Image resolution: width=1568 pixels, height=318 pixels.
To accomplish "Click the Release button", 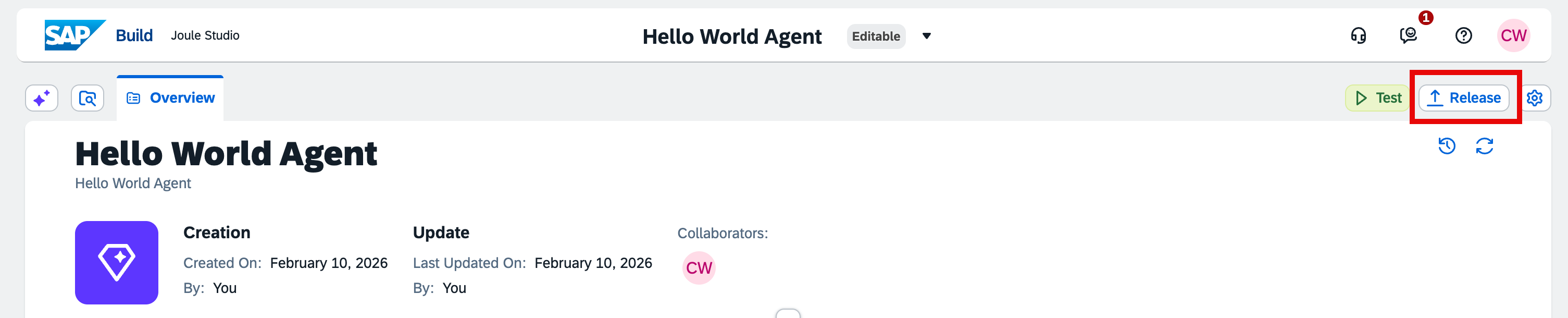I will (x=1463, y=98).
